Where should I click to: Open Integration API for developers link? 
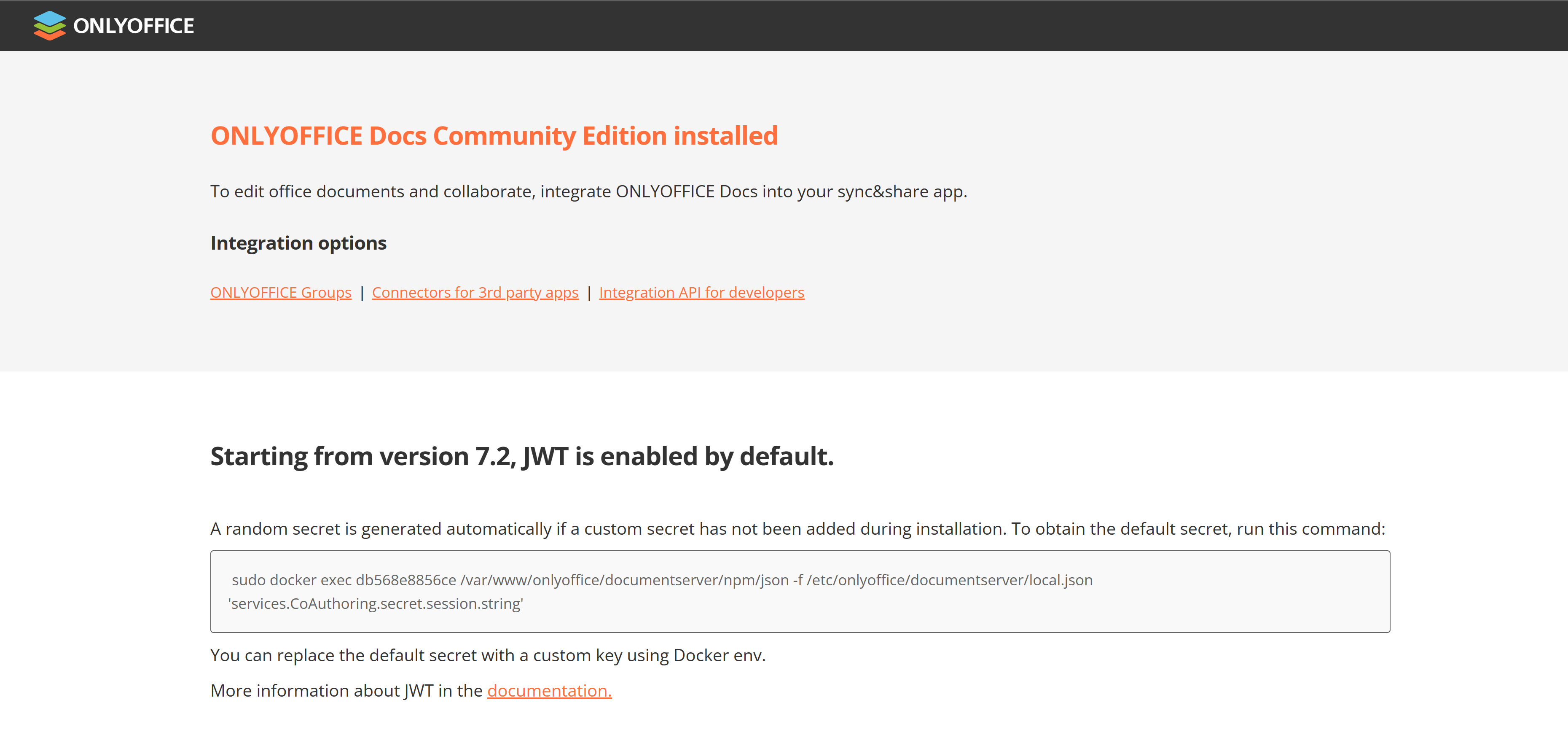click(701, 292)
